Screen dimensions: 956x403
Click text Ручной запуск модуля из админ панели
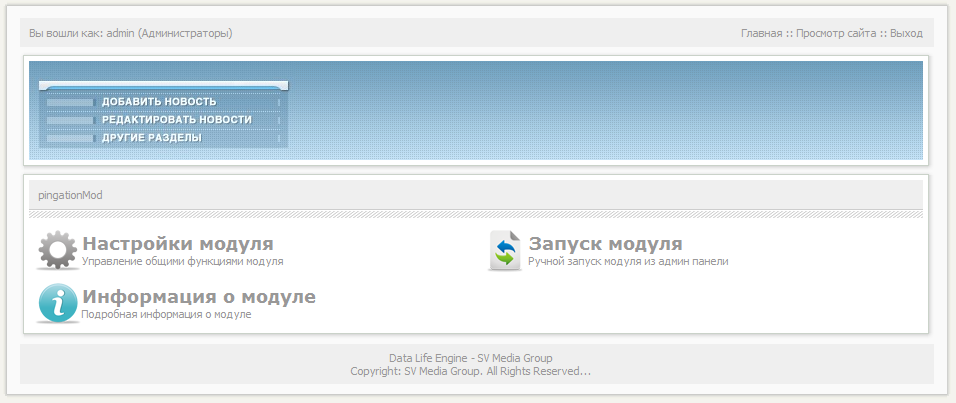[x=628, y=262]
